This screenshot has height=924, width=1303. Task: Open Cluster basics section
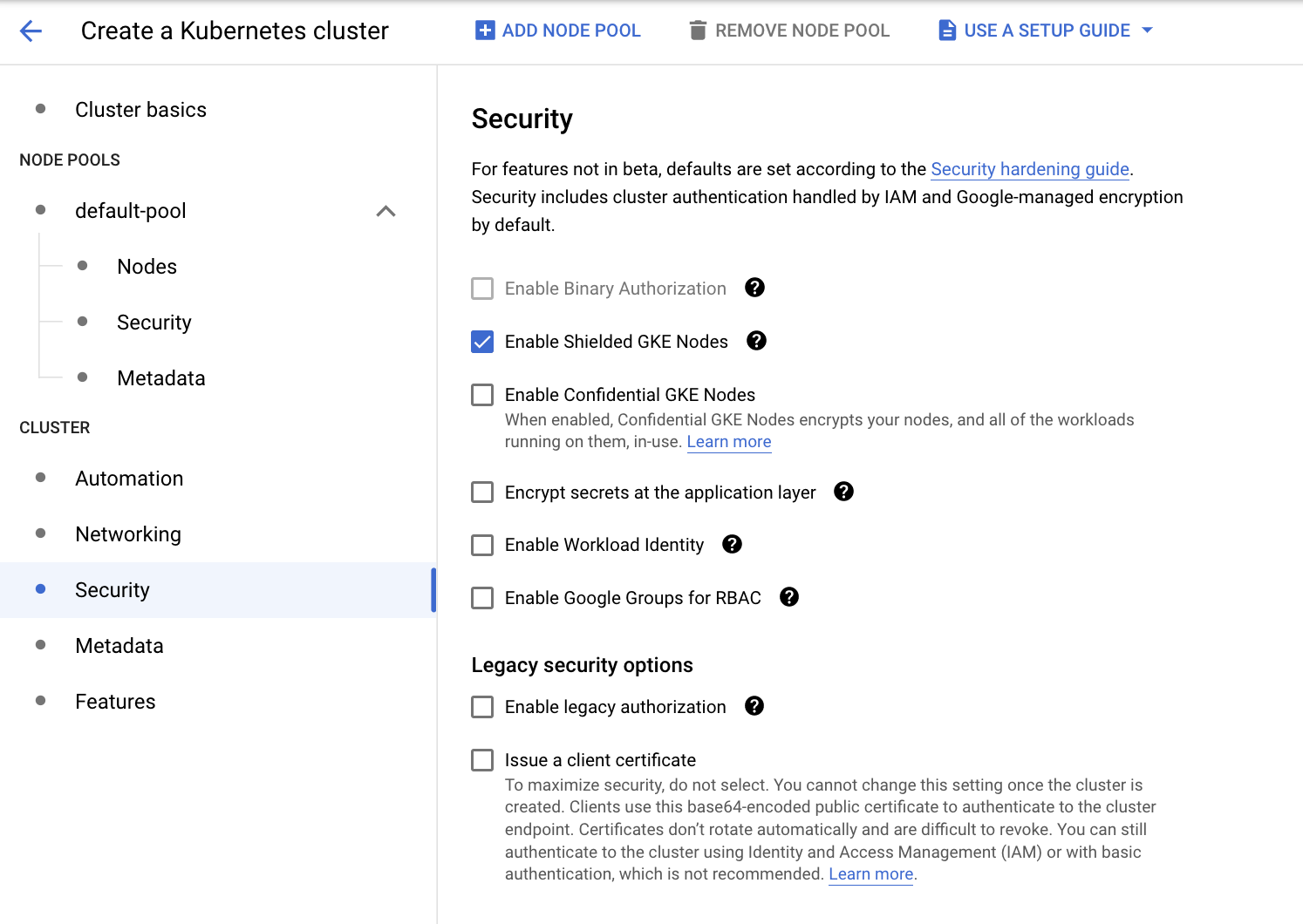[x=140, y=110]
